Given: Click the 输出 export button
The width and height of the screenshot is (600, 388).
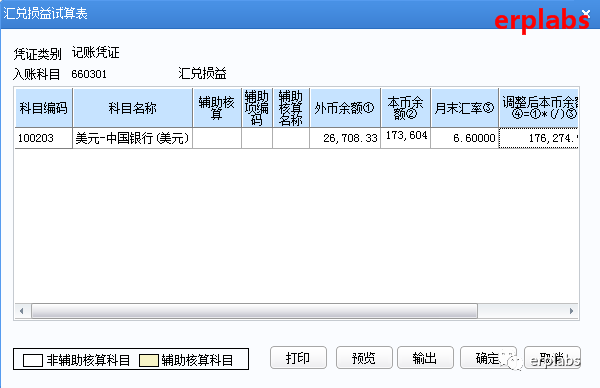Looking at the screenshot, I should 425,358.
